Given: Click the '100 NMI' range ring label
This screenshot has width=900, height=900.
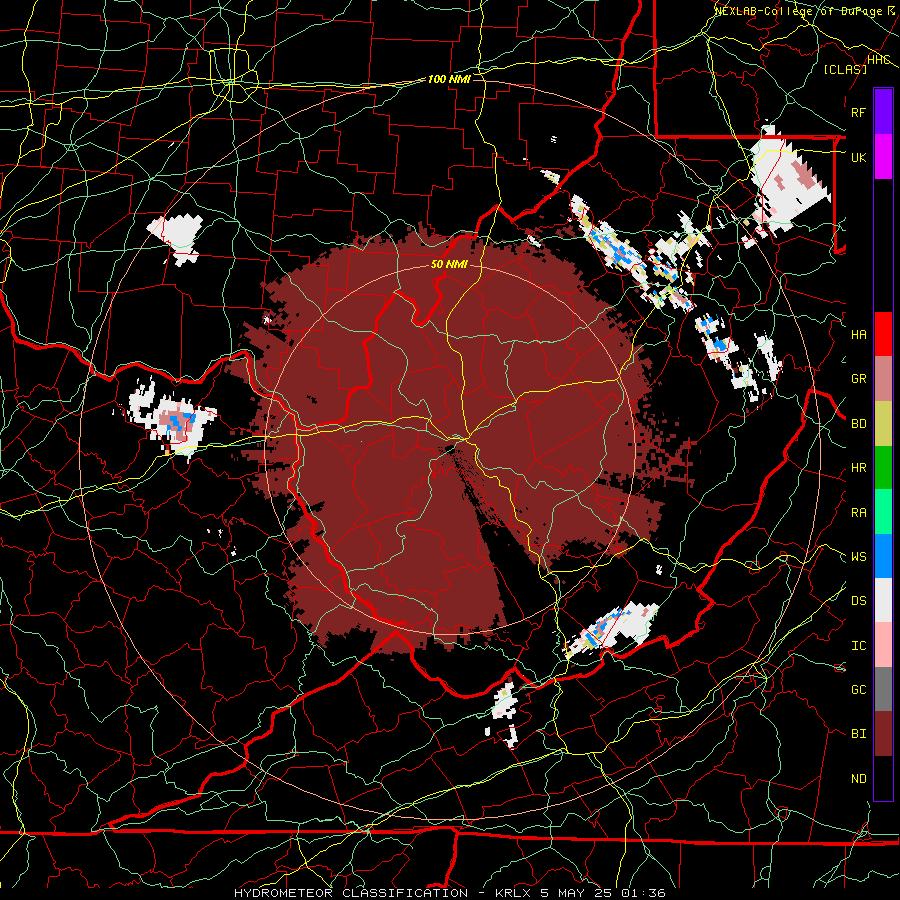Looking at the screenshot, I should tap(449, 79).
